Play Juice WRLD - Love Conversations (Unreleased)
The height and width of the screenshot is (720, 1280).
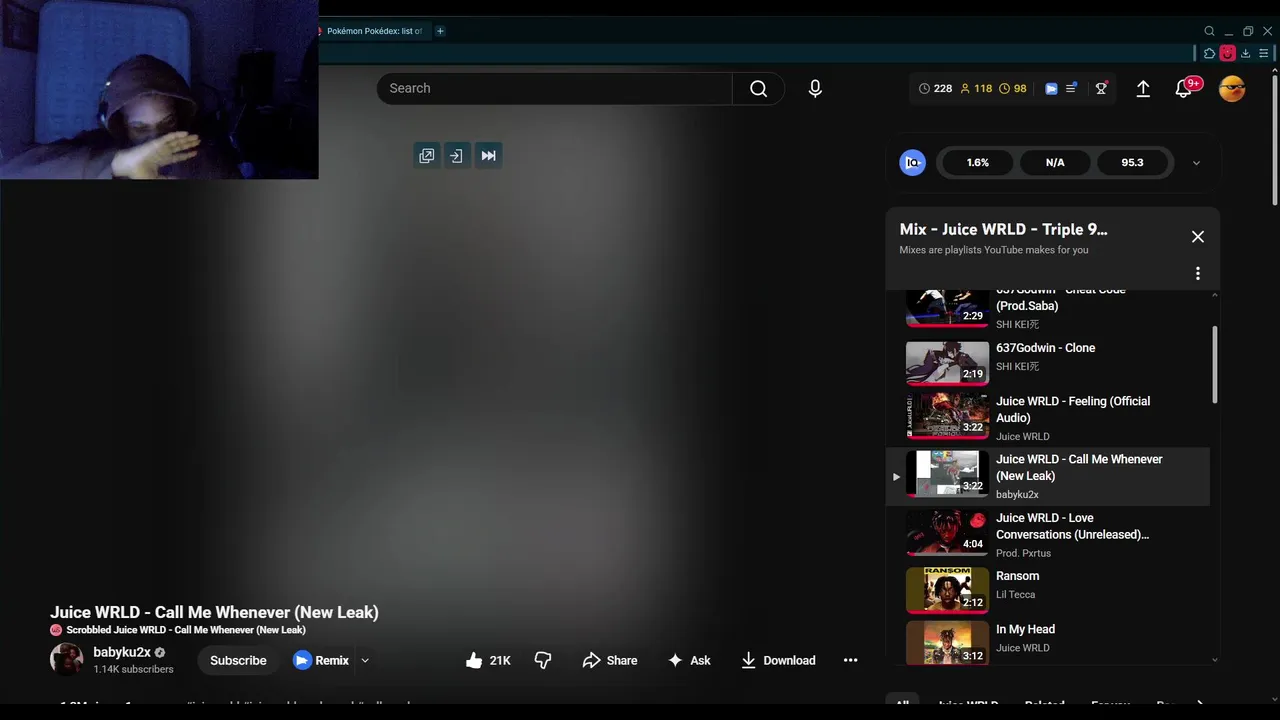[x=1047, y=534]
